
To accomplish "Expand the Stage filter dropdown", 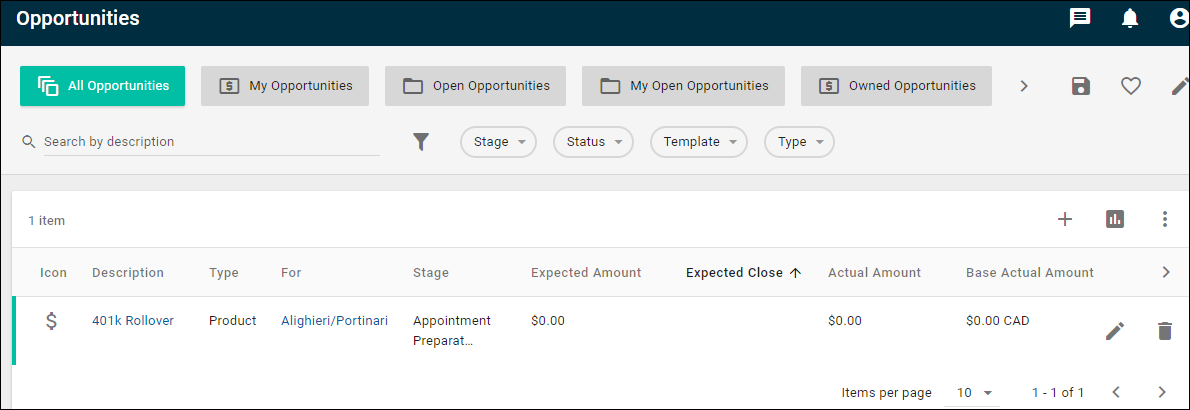I will point(499,142).
